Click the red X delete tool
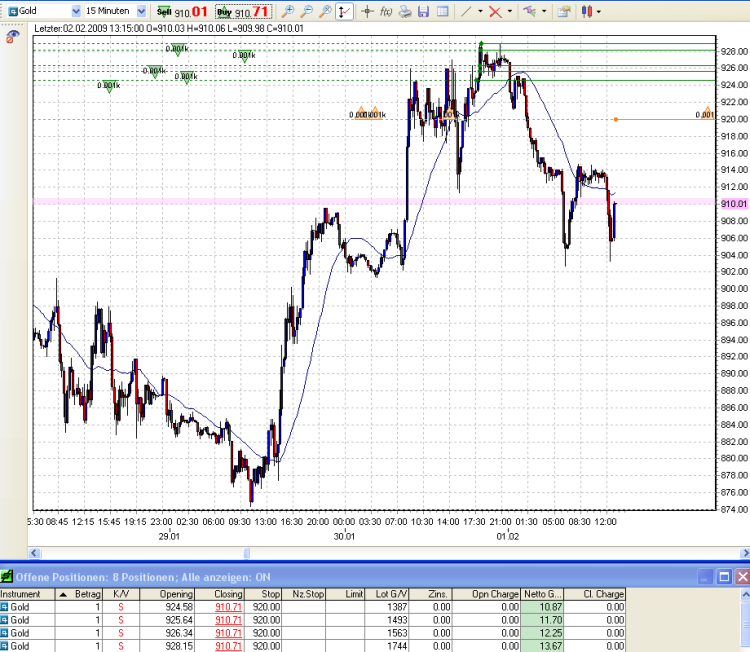Viewport: 750px width, 652px height. [496, 11]
